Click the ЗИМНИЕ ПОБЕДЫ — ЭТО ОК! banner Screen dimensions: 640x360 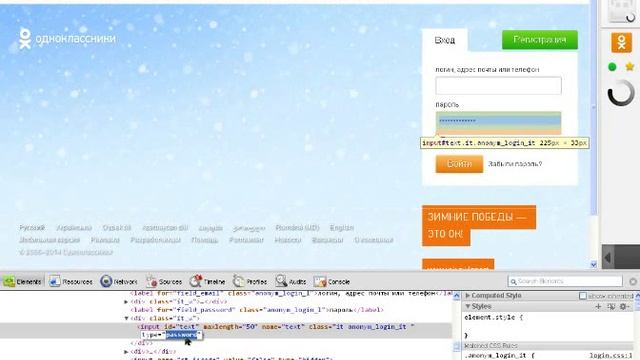[x=479, y=225]
